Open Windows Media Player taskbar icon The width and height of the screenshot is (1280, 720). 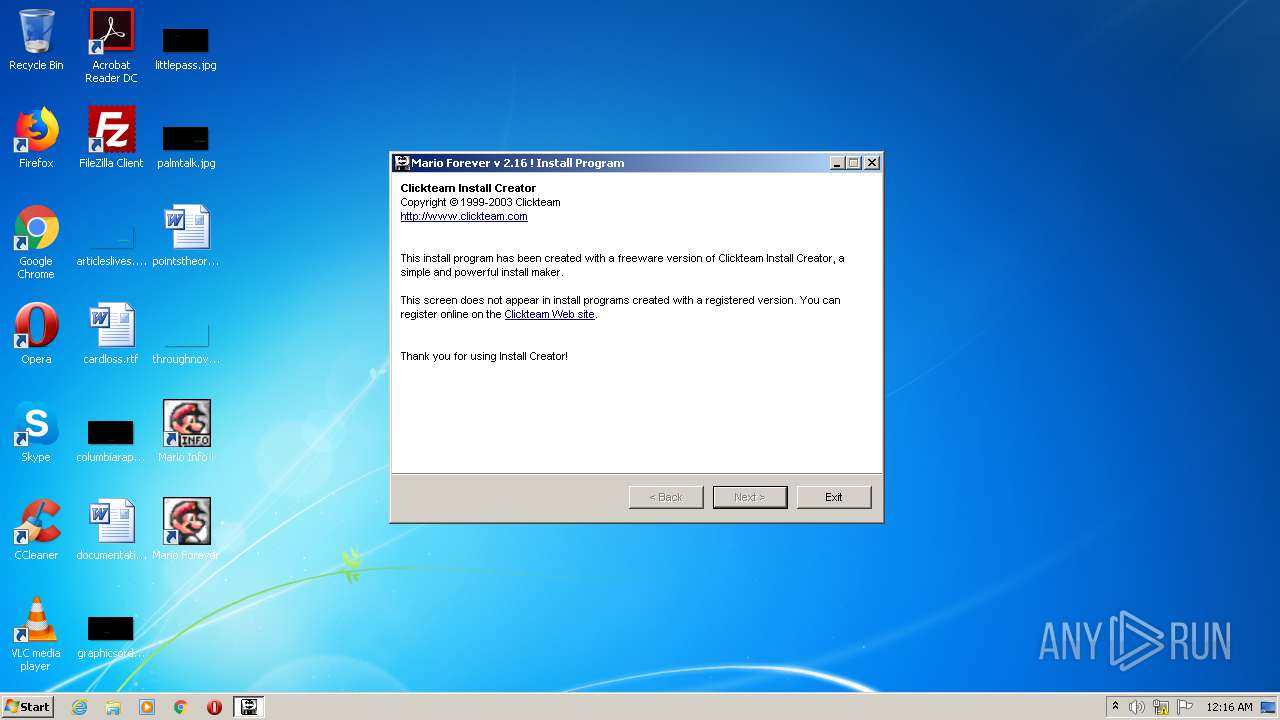(147, 707)
